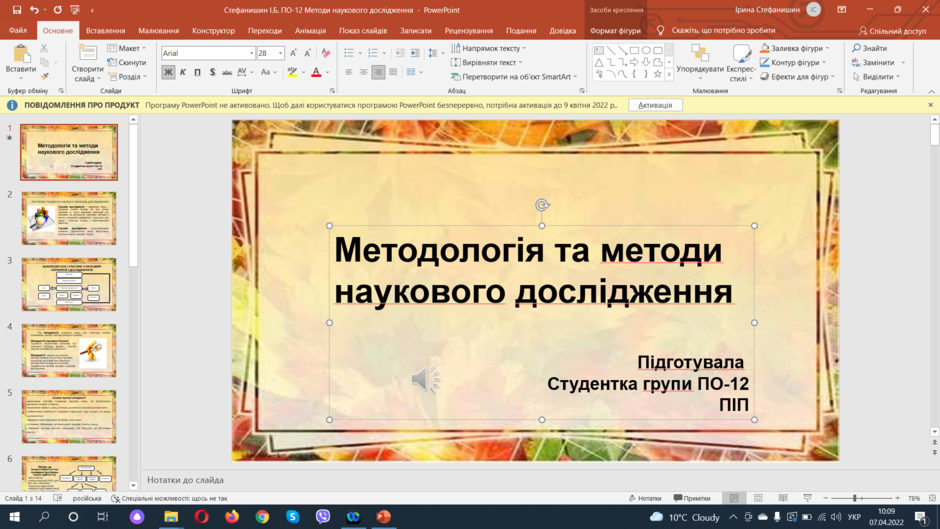Viewport: 940px width, 529px height.
Task: Toggle text shadow (S)
Action: [x=212, y=72]
